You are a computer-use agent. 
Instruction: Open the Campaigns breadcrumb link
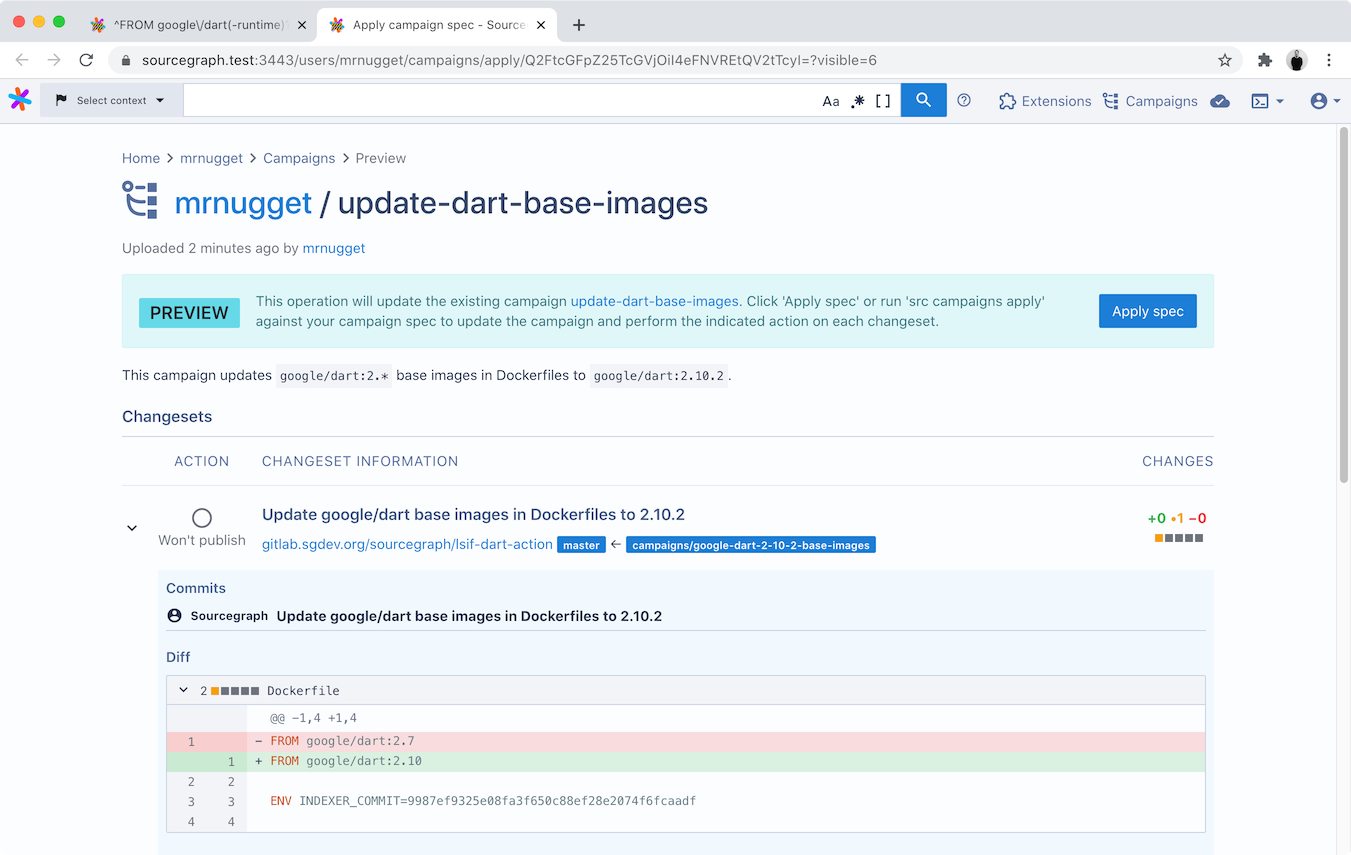tap(299, 158)
